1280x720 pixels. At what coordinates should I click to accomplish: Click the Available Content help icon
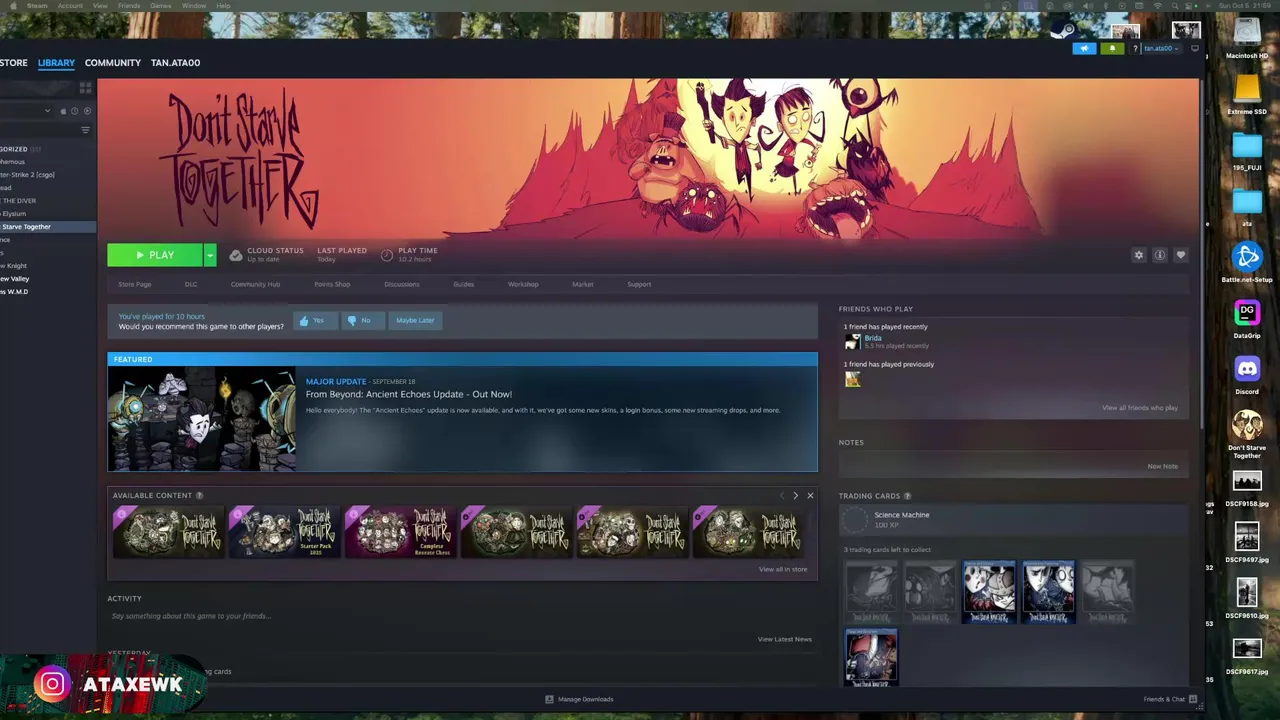click(199, 495)
